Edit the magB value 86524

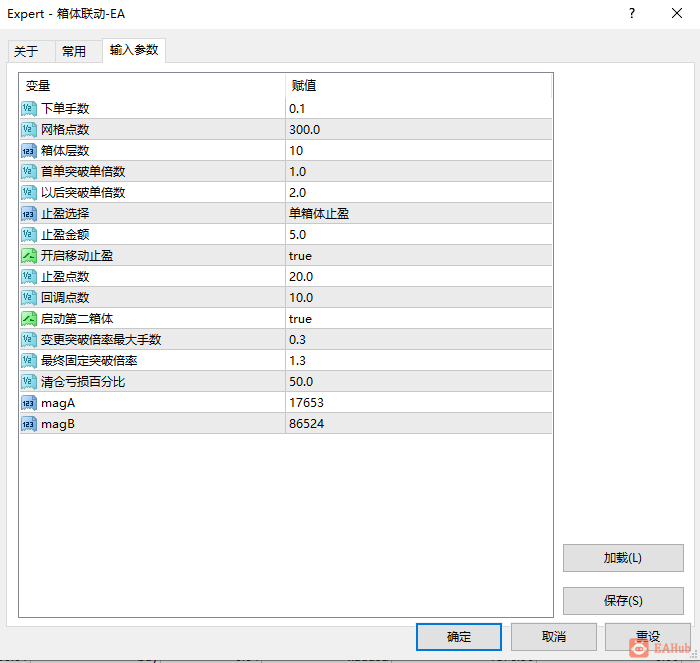click(419, 424)
